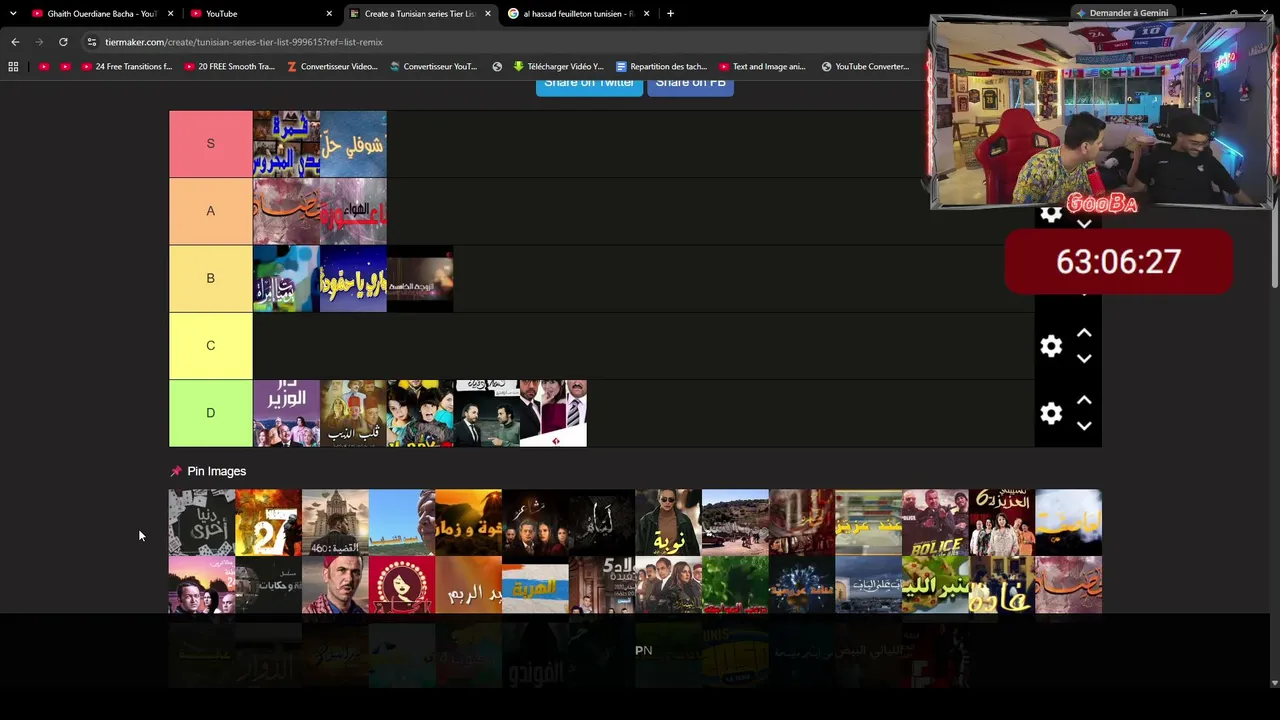The image size is (1280, 720).
Task: Open the browser apps grid
Action: point(13,67)
